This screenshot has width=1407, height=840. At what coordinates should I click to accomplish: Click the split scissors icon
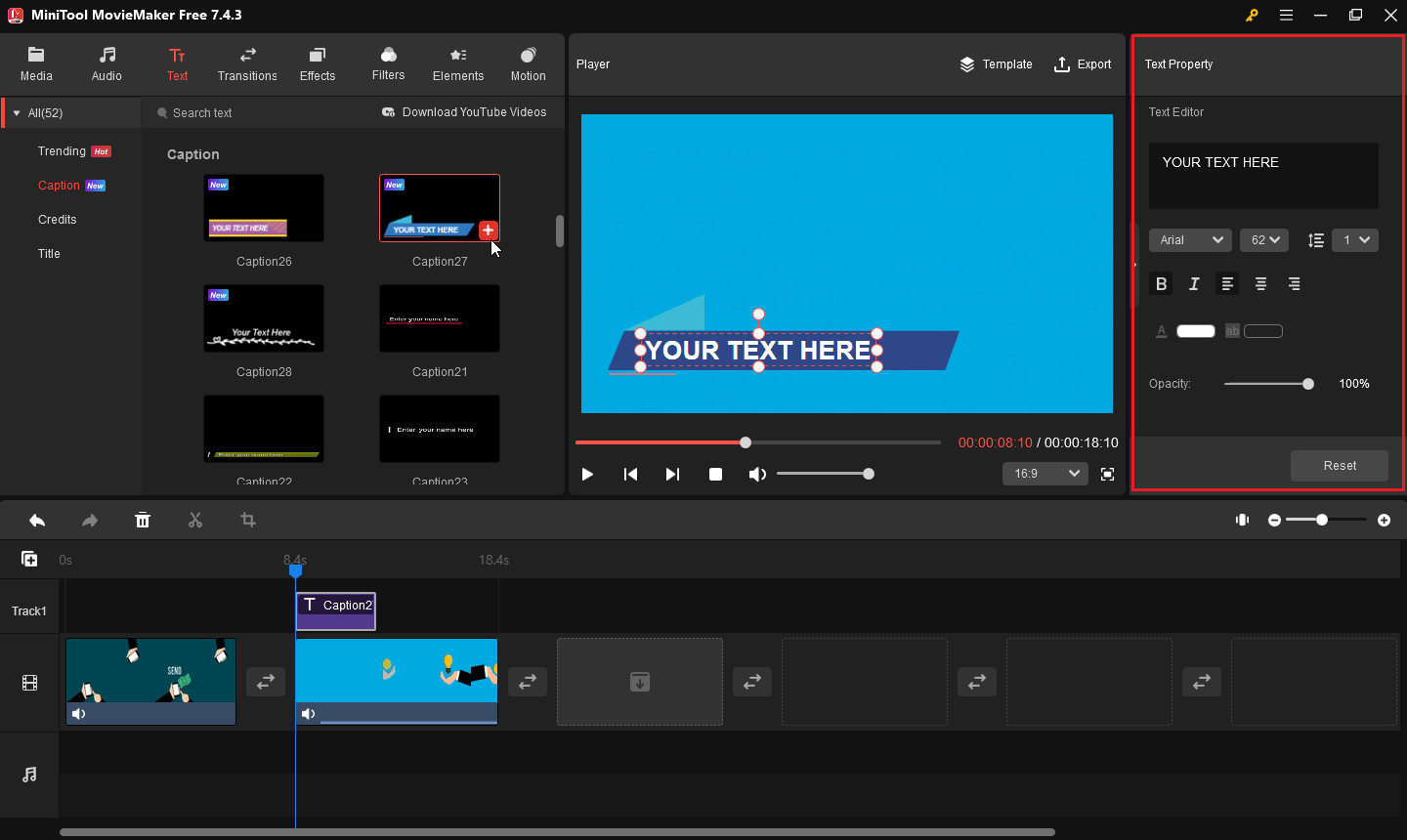click(195, 521)
